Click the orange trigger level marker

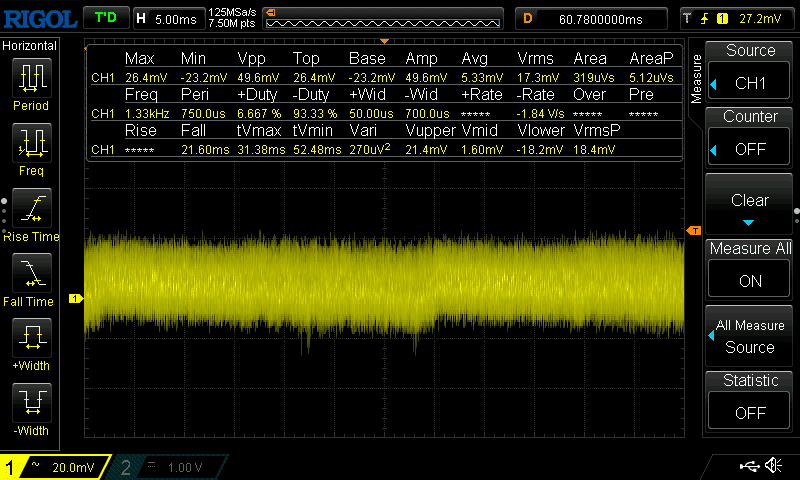tap(694, 231)
